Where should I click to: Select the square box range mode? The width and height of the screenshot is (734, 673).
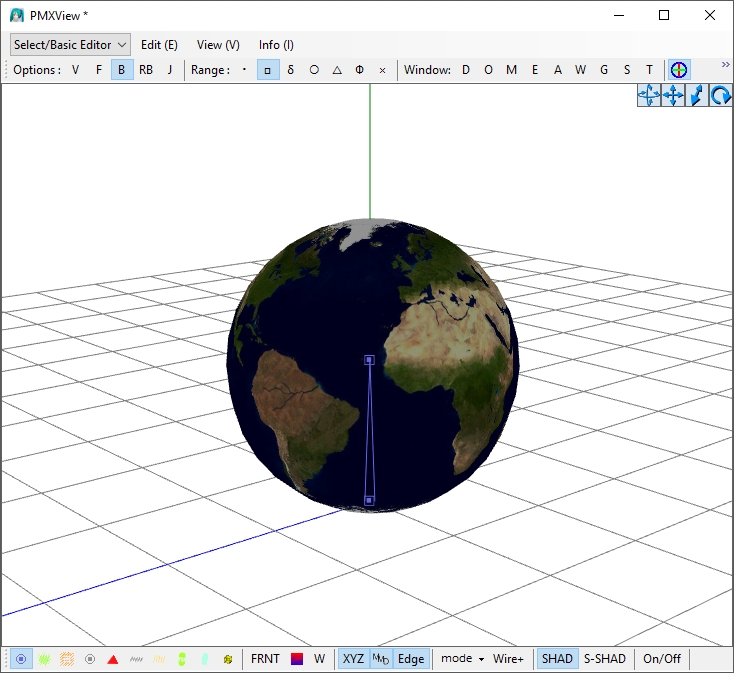[268, 70]
